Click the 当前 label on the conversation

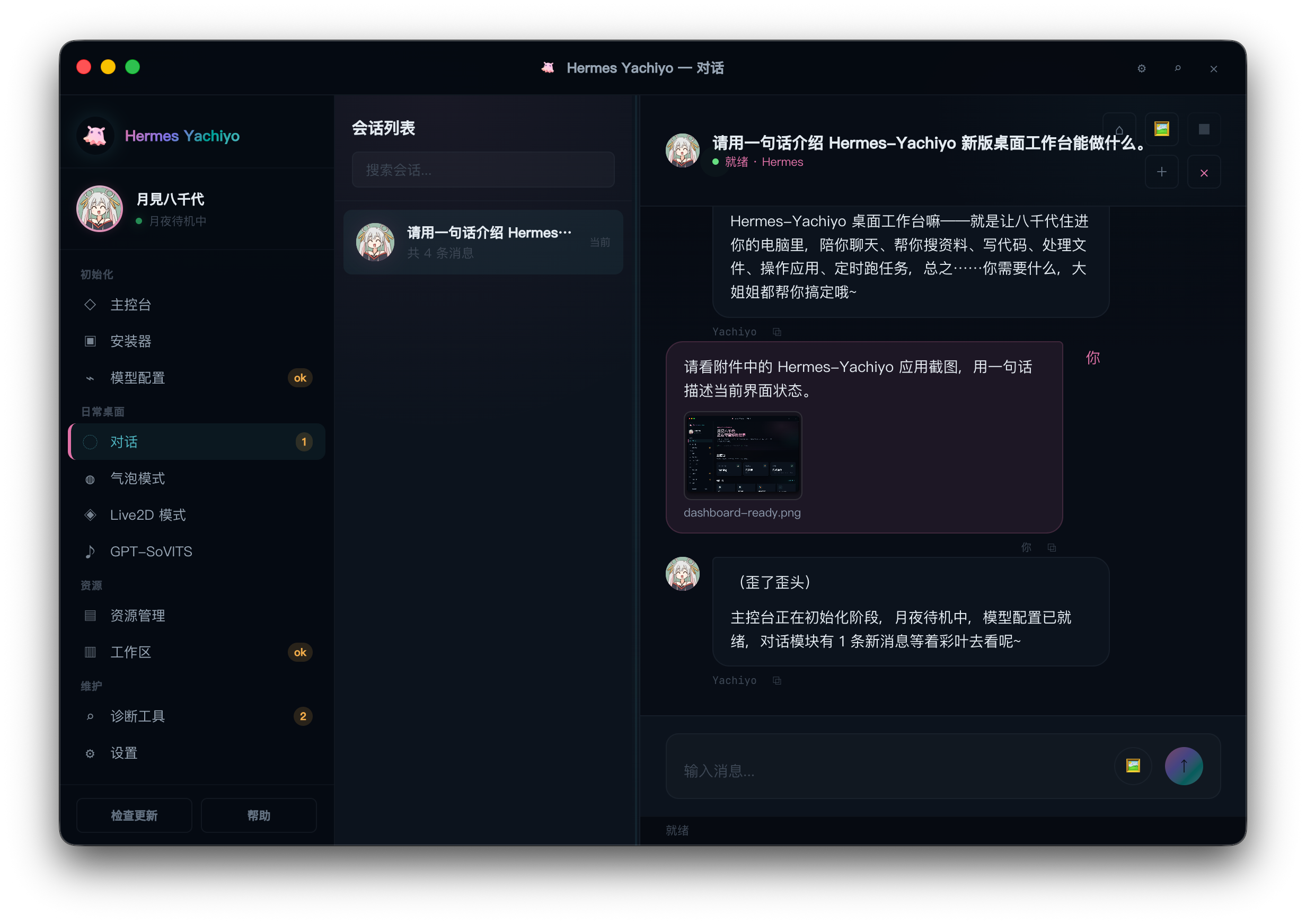(599, 242)
